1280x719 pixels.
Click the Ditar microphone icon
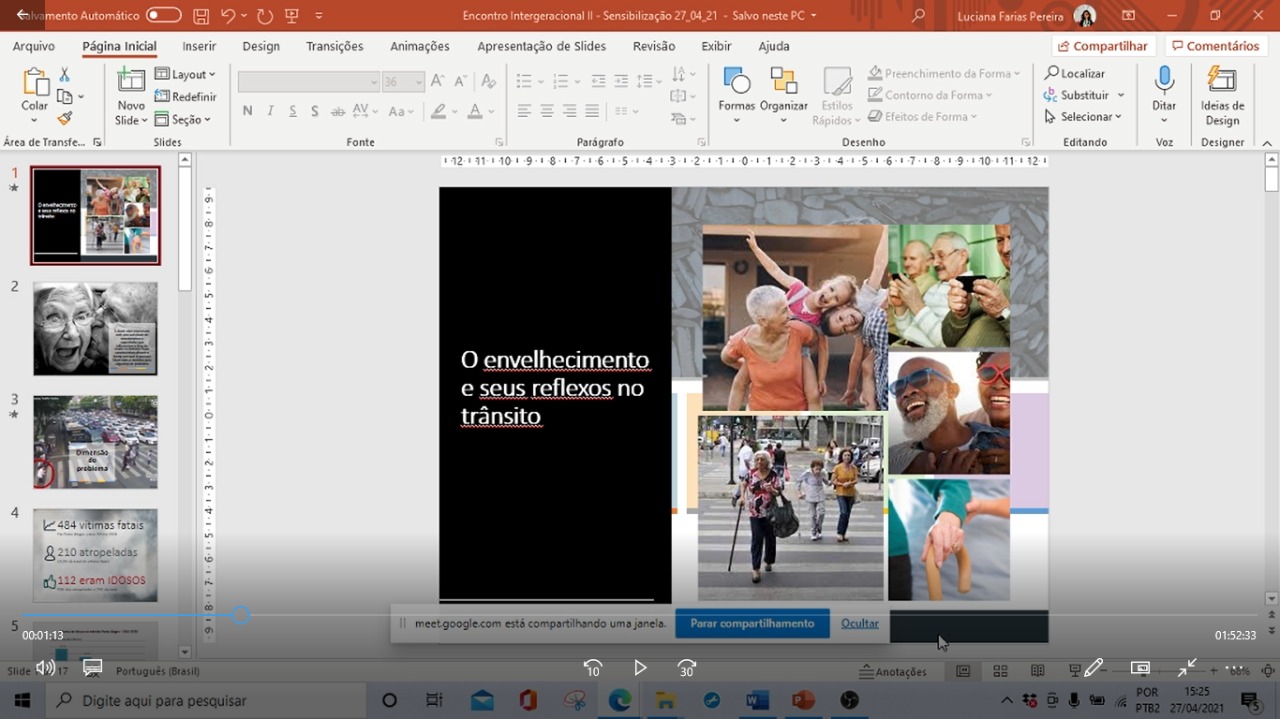coord(1164,82)
